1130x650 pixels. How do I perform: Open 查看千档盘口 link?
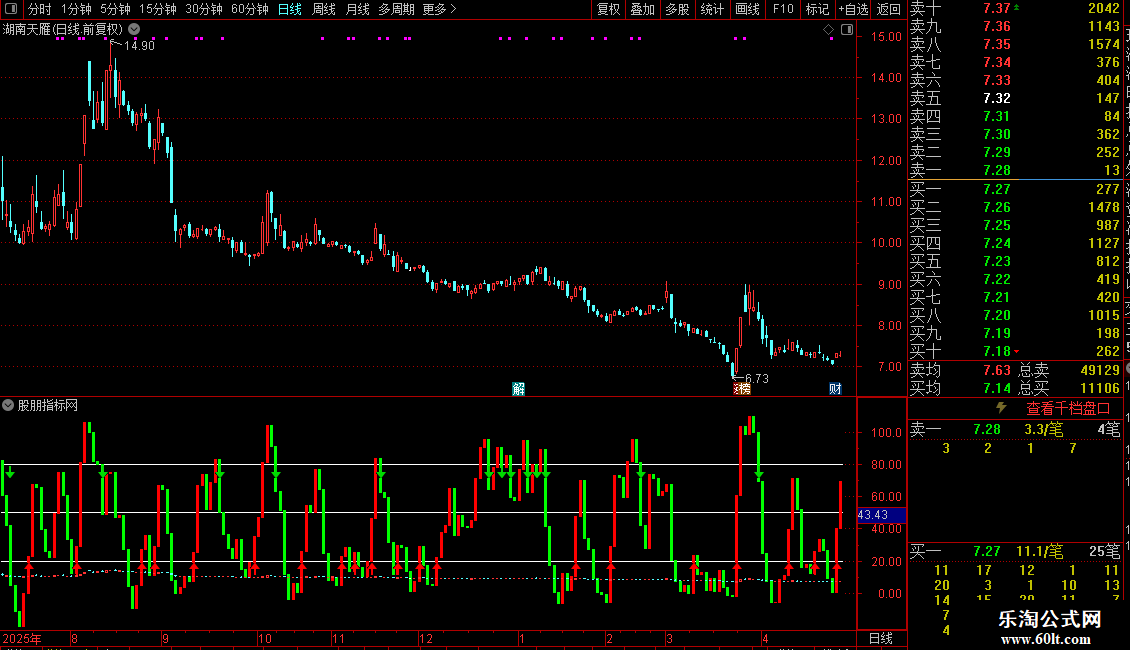[x=1068, y=409]
